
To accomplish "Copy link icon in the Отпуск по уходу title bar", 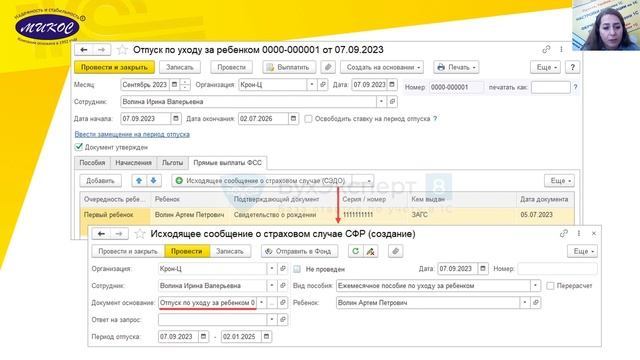I will tap(546, 49).
